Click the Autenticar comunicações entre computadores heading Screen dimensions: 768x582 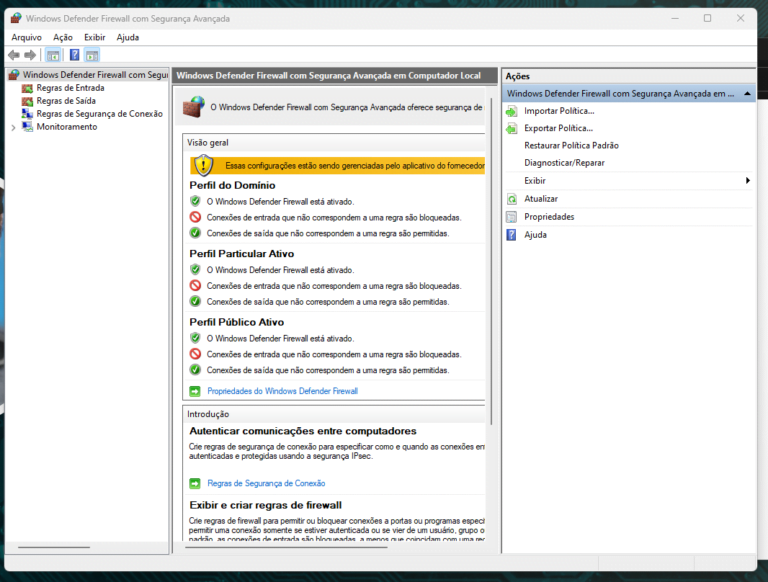303,431
